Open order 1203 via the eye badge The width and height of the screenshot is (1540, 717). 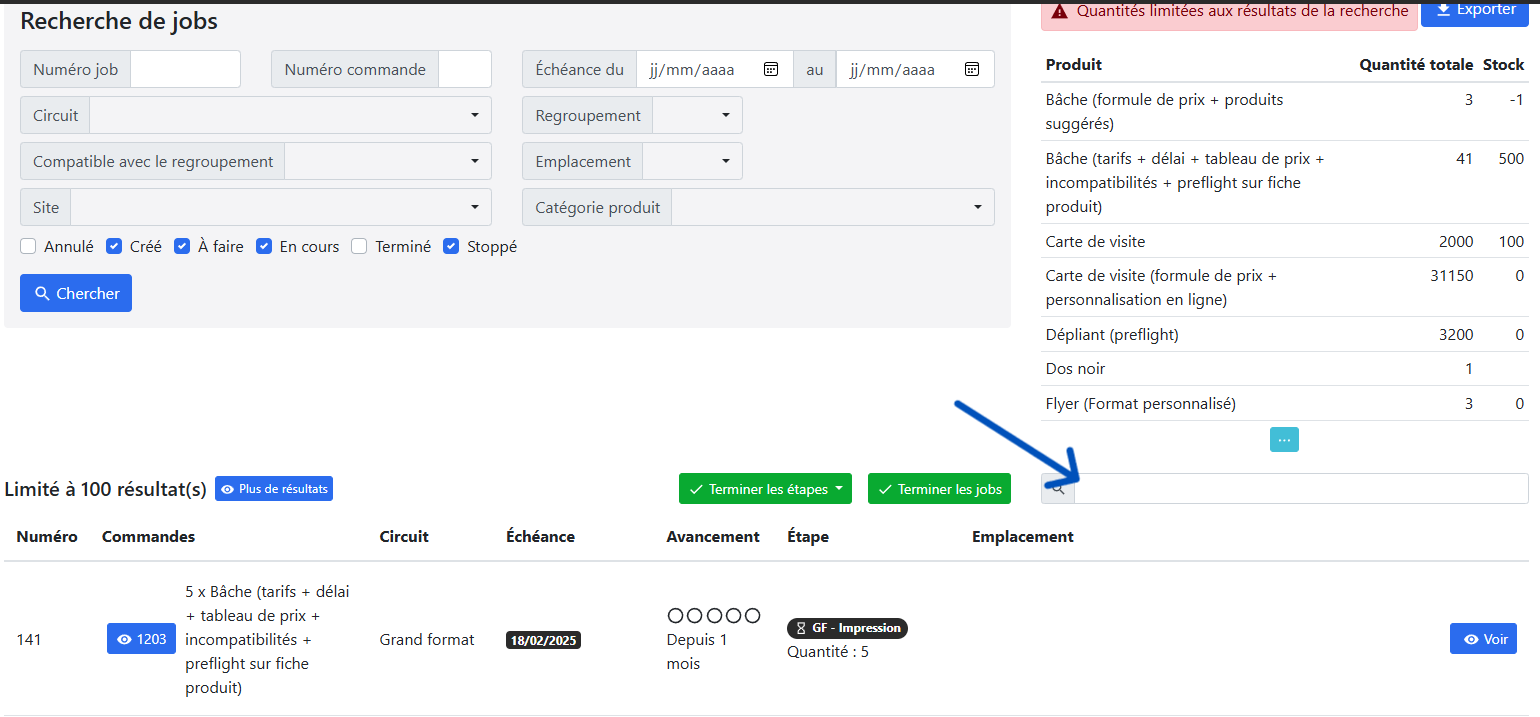click(141, 639)
